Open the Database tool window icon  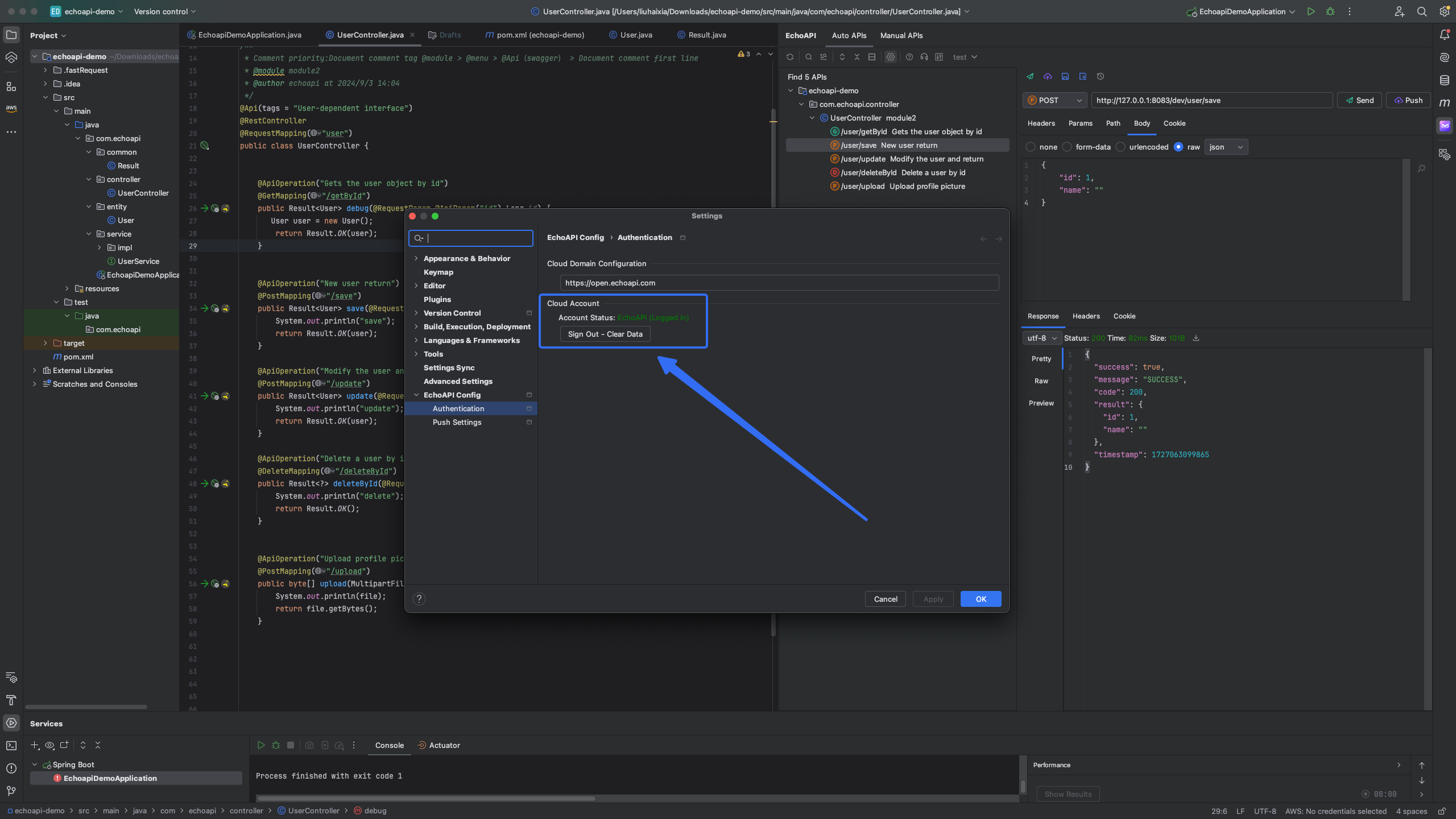tap(1445, 80)
